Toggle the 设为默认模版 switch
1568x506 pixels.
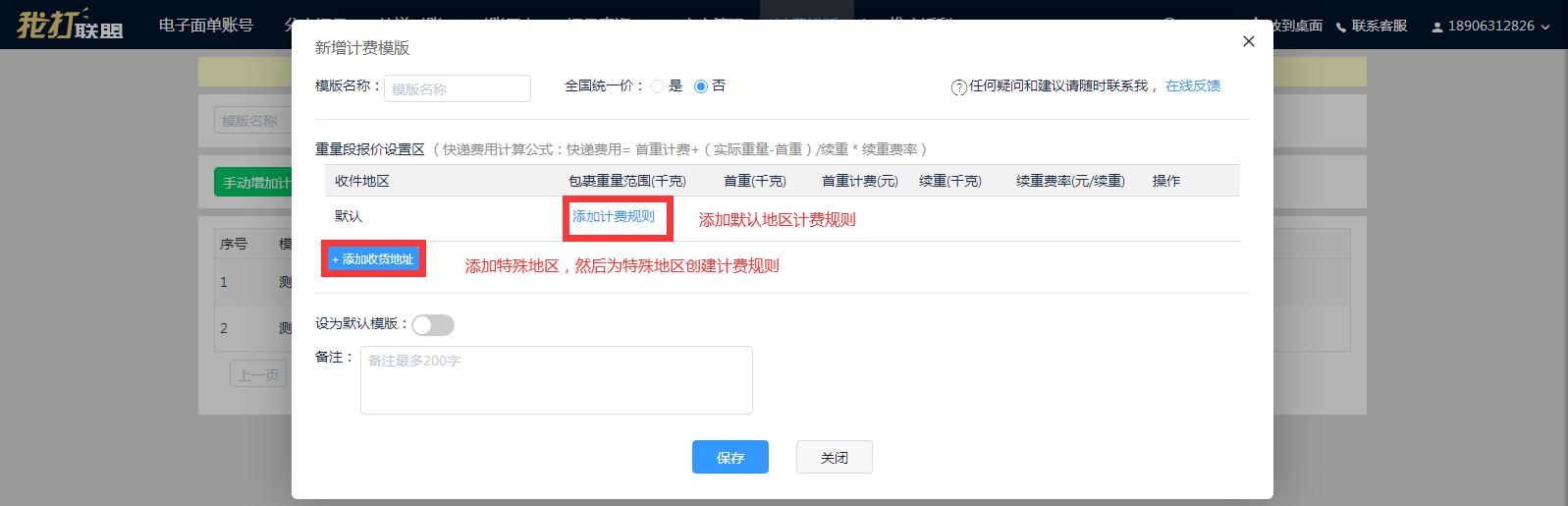432,325
